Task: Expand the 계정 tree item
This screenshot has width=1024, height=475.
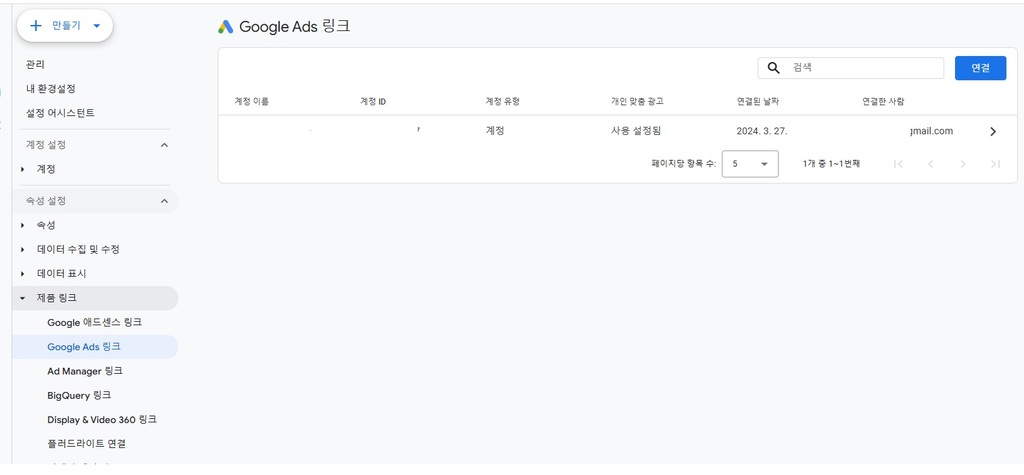Action: (23, 169)
